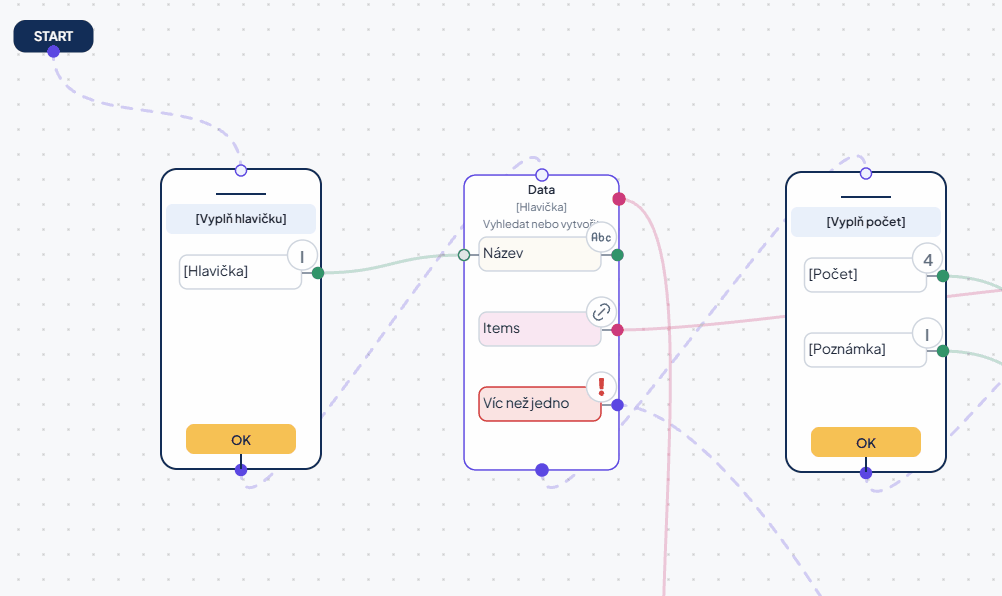1002x596 pixels.
Task: Select the START node
Action: (54, 36)
